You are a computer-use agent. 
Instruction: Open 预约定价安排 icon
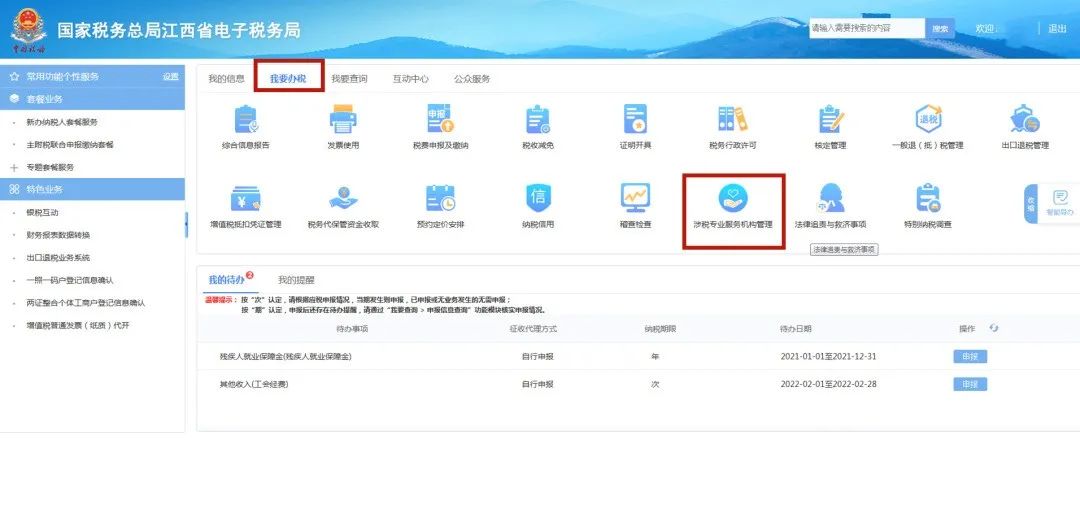(x=440, y=198)
